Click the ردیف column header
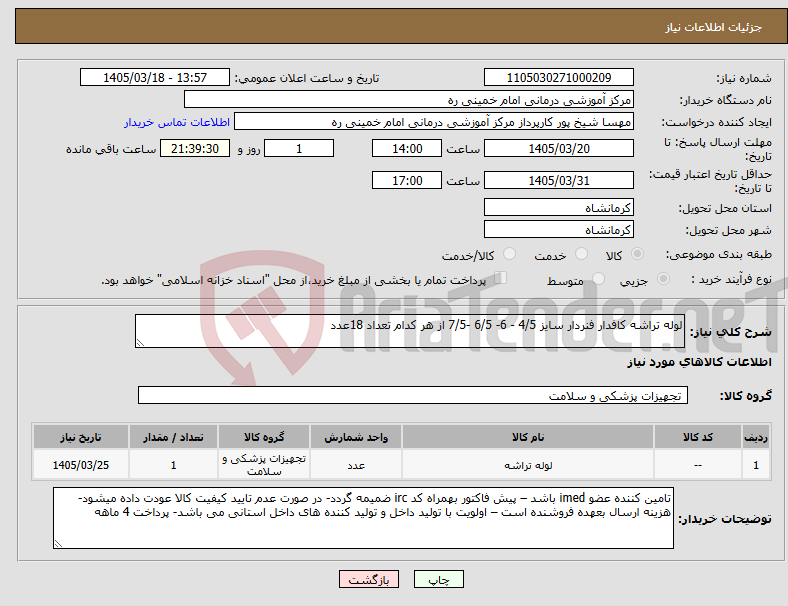This screenshot has width=788, height=606. point(755,437)
